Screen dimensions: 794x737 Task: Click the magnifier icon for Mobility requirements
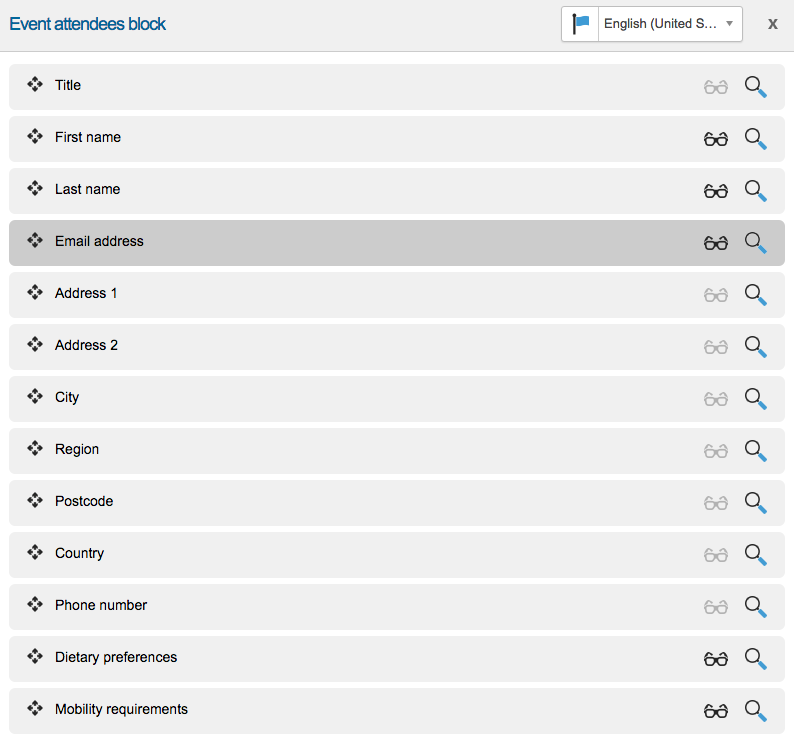click(756, 710)
